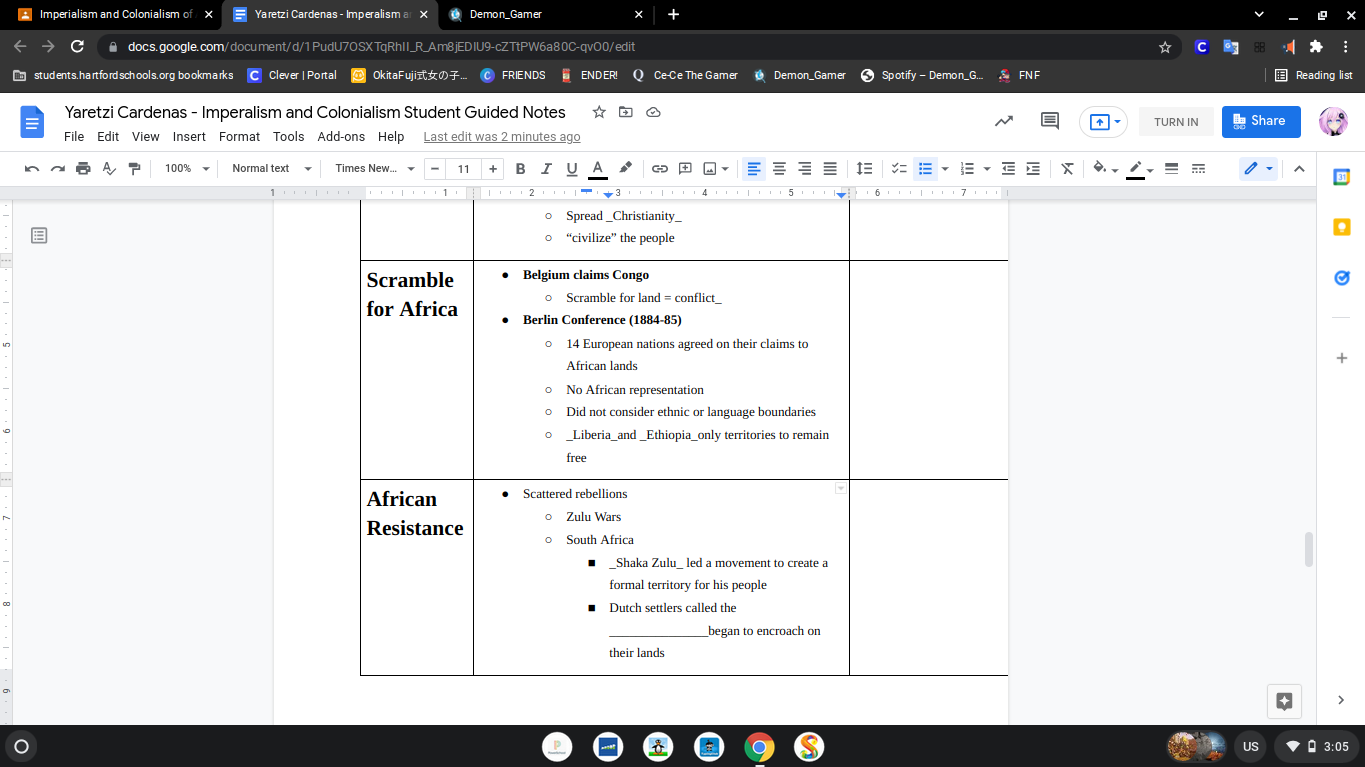Get add-ons with plus icon
Image resolution: width=1365 pixels, height=767 pixels.
1342,358
